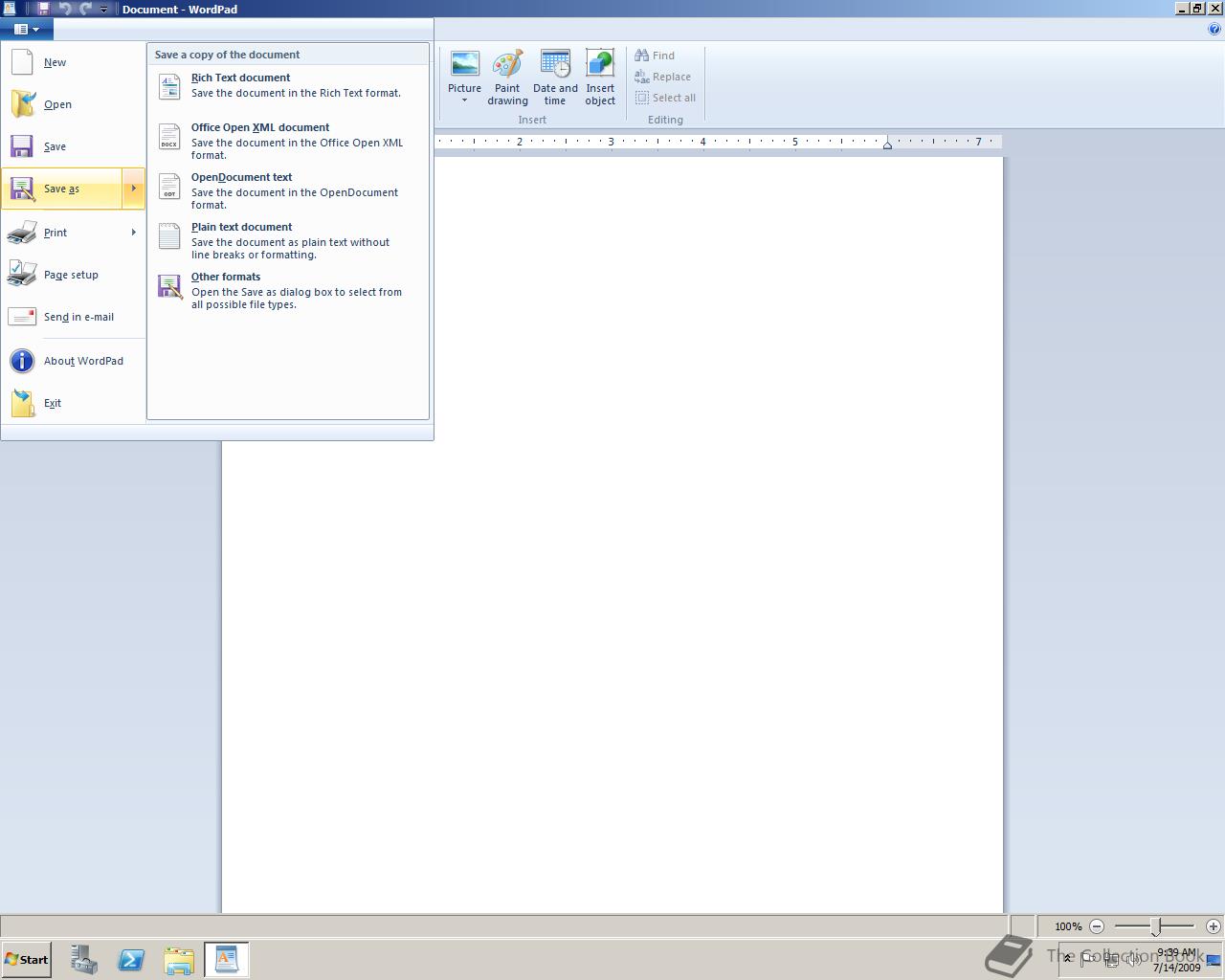Select About WordPad menu entry
The width and height of the screenshot is (1225, 980).
(73, 361)
